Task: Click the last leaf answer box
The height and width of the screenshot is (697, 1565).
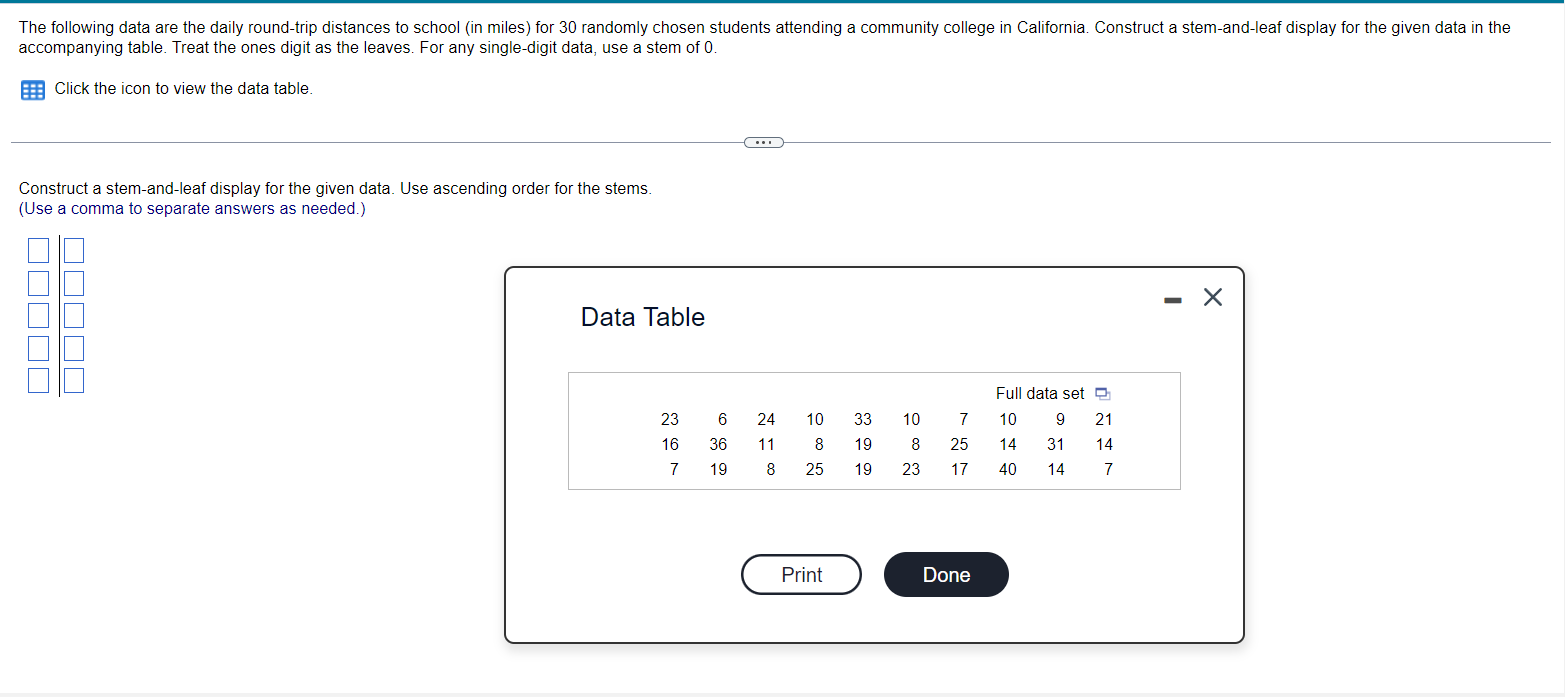Action: tap(73, 380)
